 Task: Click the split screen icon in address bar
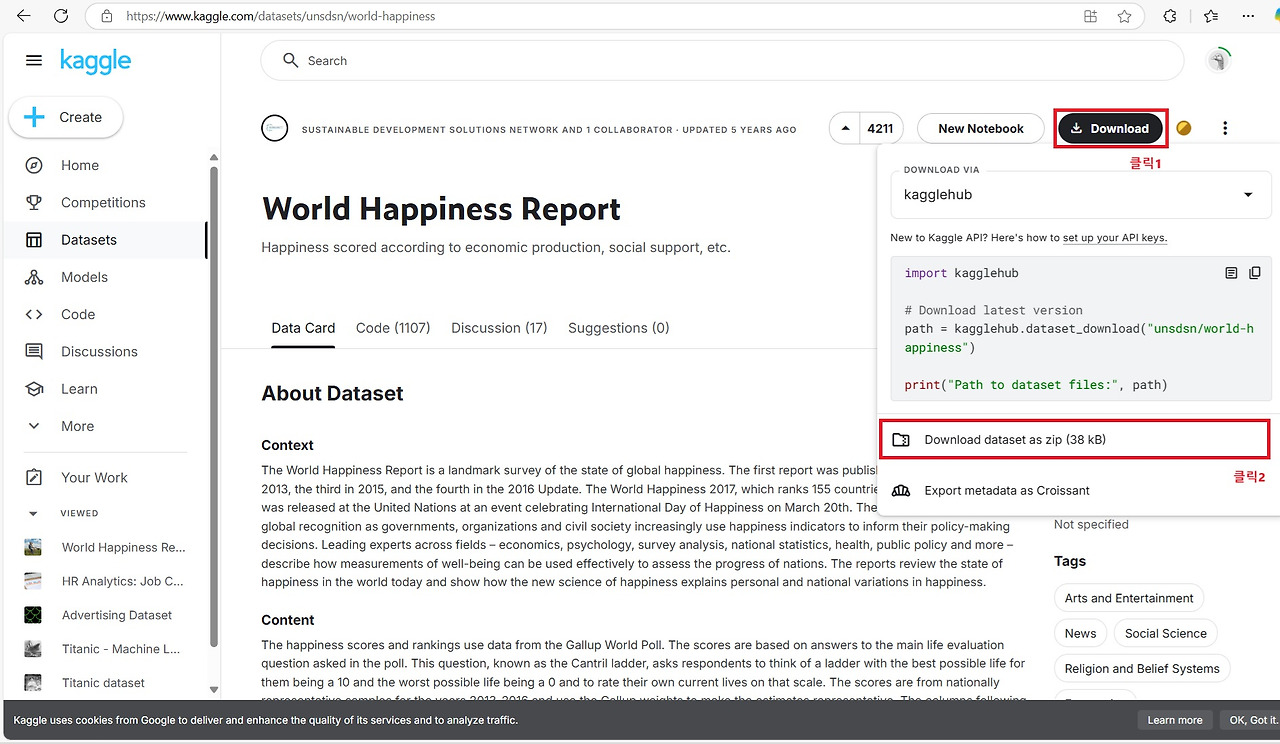tap(1090, 16)
